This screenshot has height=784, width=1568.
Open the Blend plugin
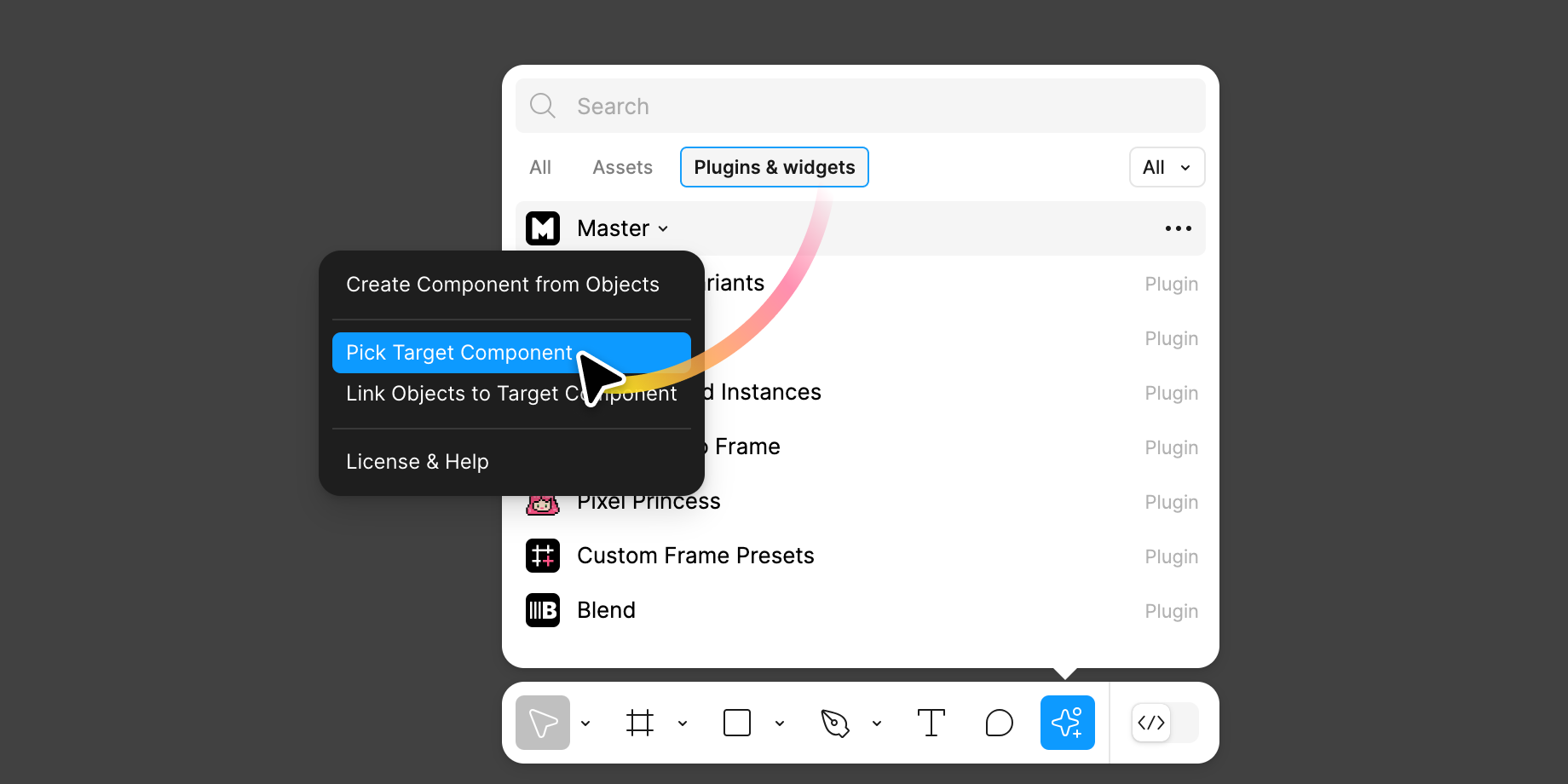861,610
